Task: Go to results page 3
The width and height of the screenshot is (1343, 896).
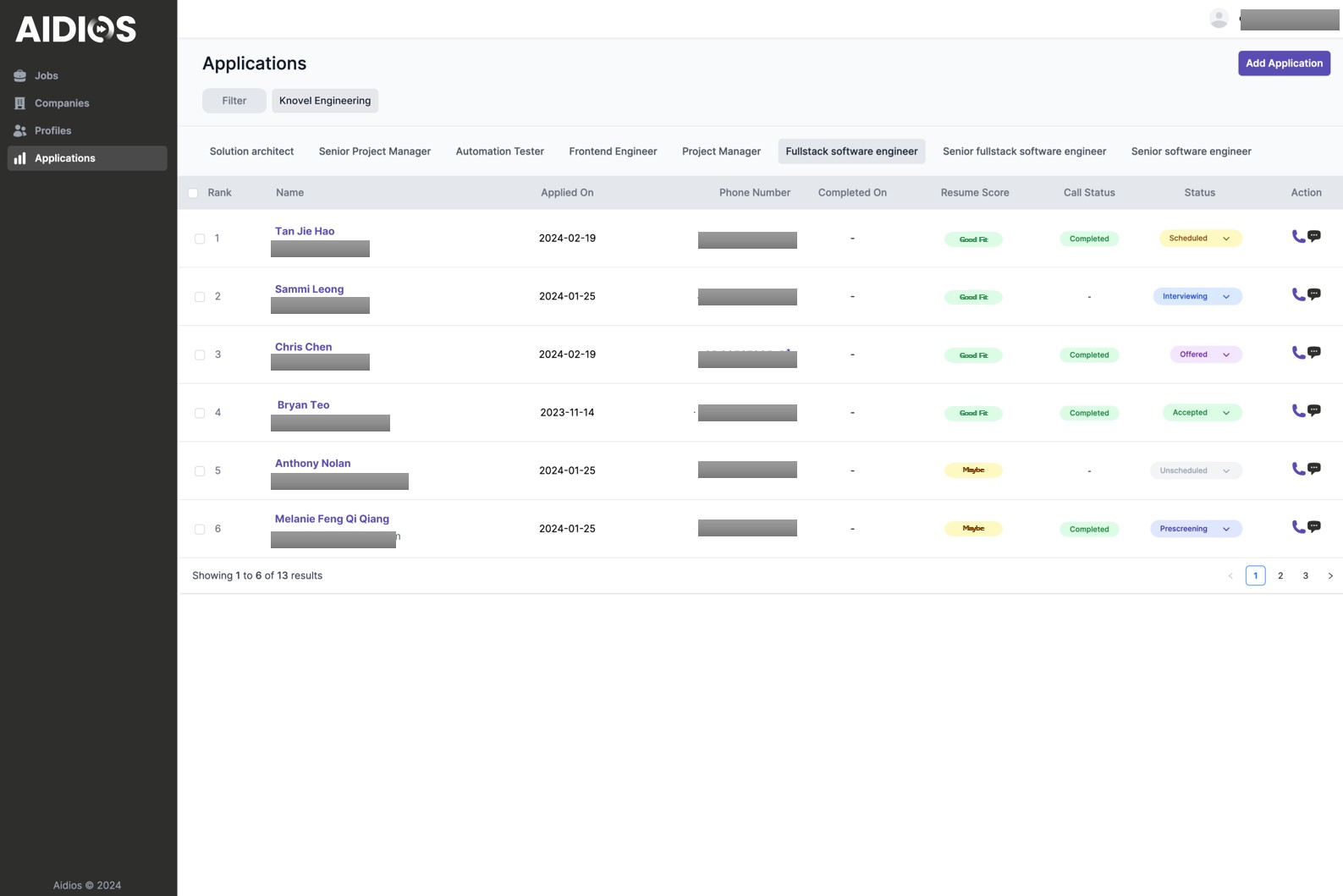Action: point(1306,576)
